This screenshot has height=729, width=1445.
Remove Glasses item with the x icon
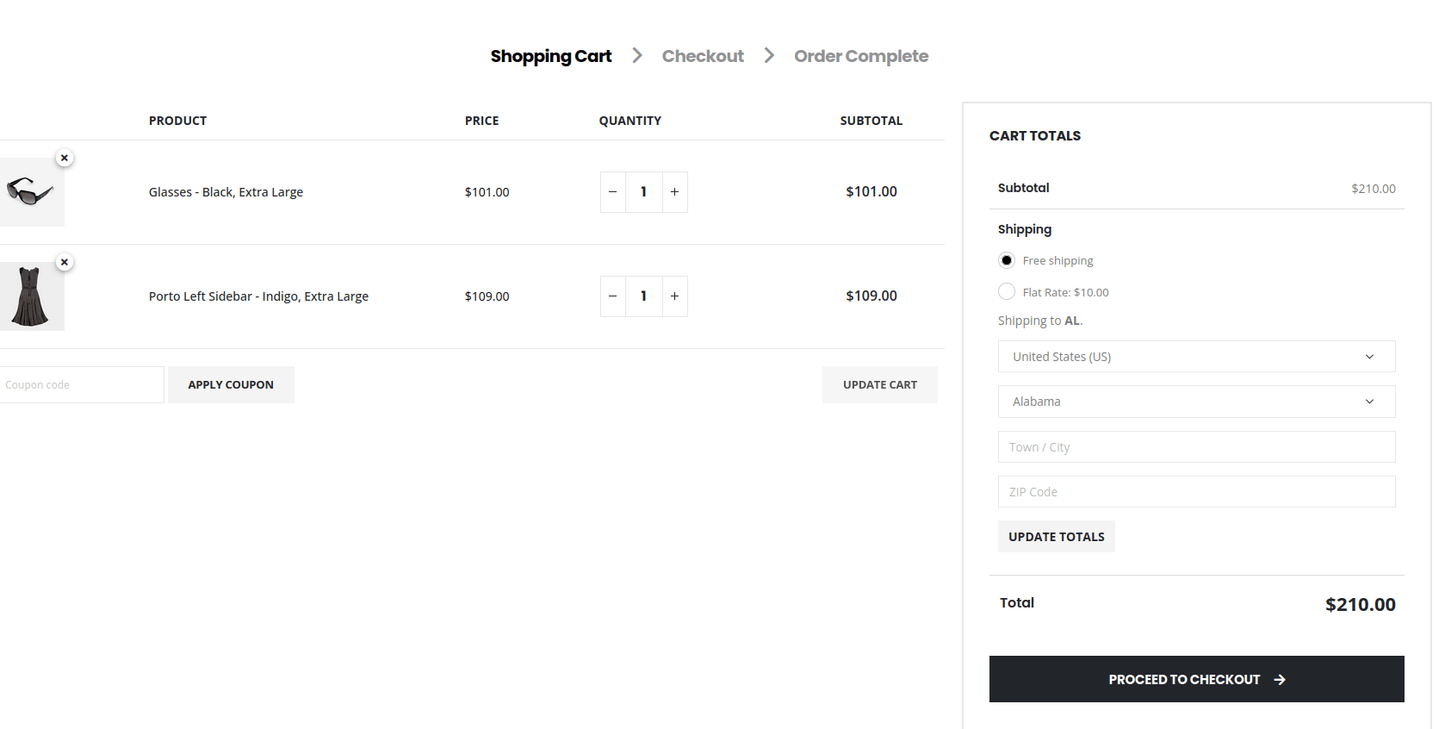[64, 158]
